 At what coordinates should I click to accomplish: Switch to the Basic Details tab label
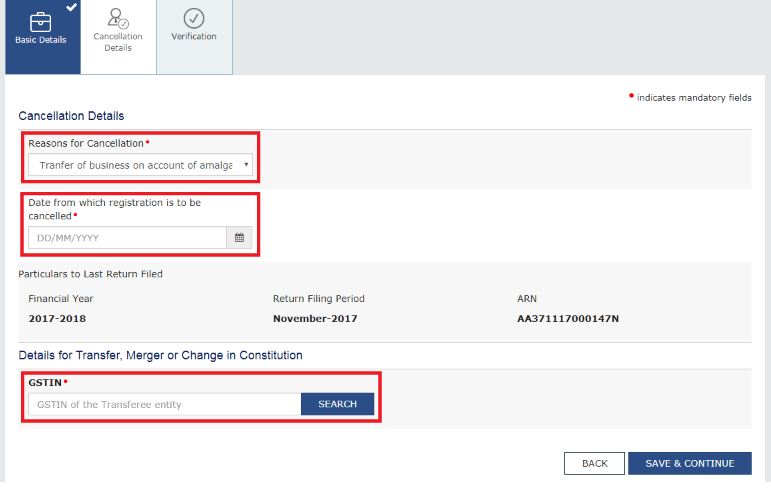(41, 40)
